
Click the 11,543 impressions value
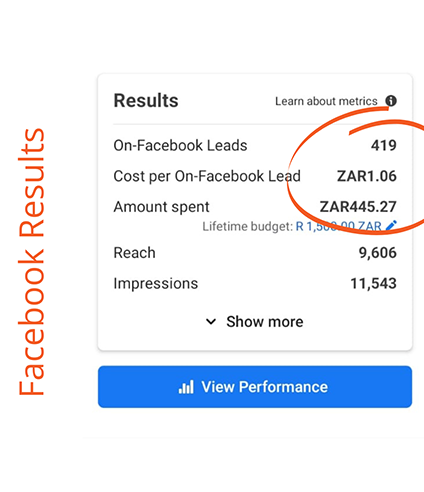(373, 284)
